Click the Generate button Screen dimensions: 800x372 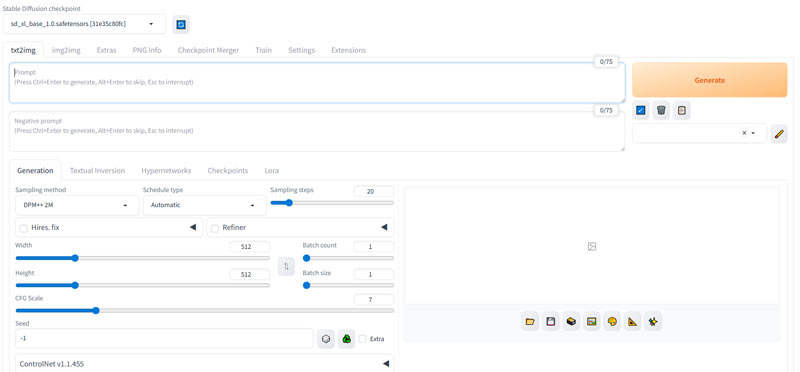tap(710, 80)
